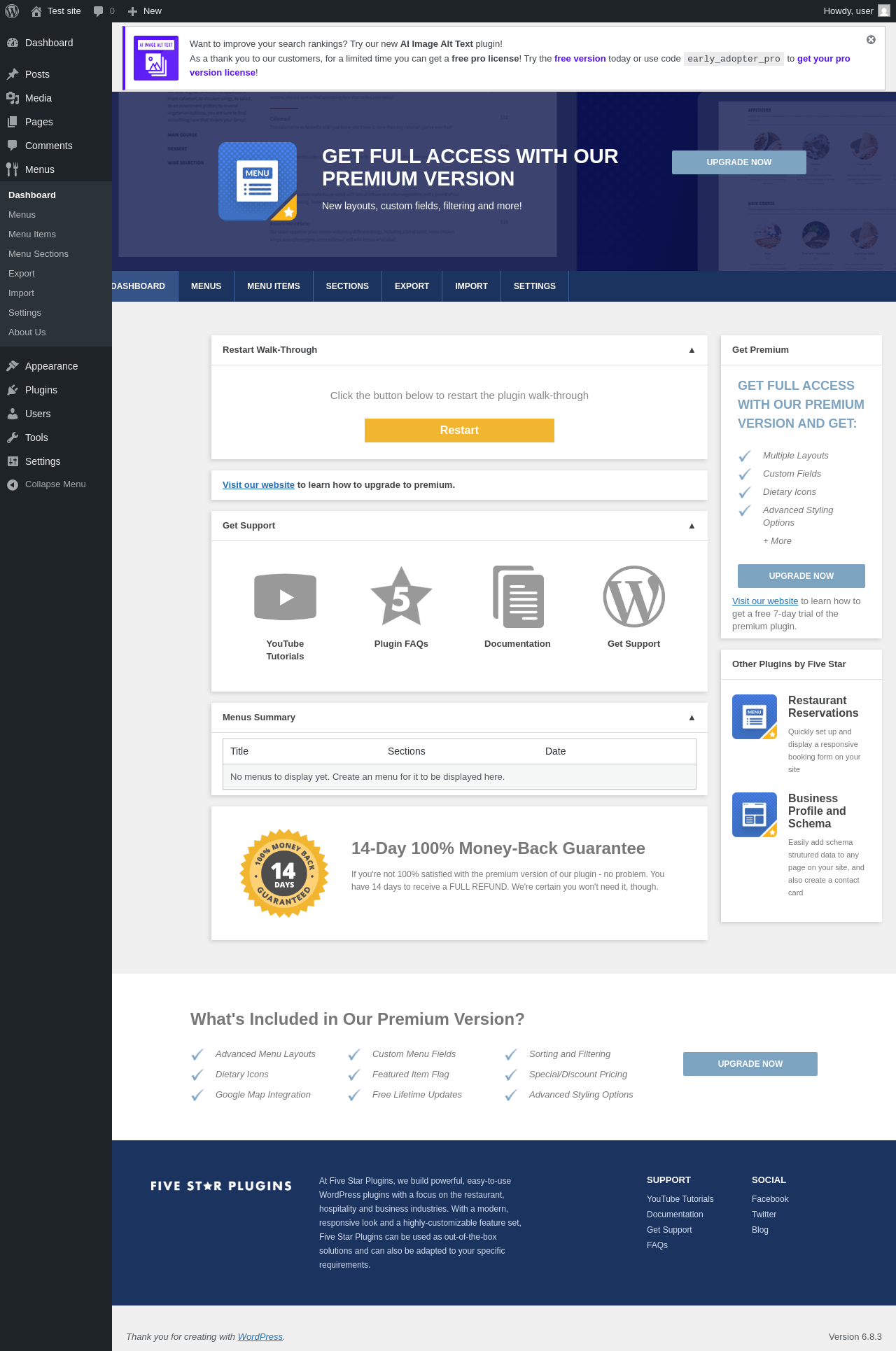
Task: Click Visit our website in Get Premium panel
Action: point(765,601)
